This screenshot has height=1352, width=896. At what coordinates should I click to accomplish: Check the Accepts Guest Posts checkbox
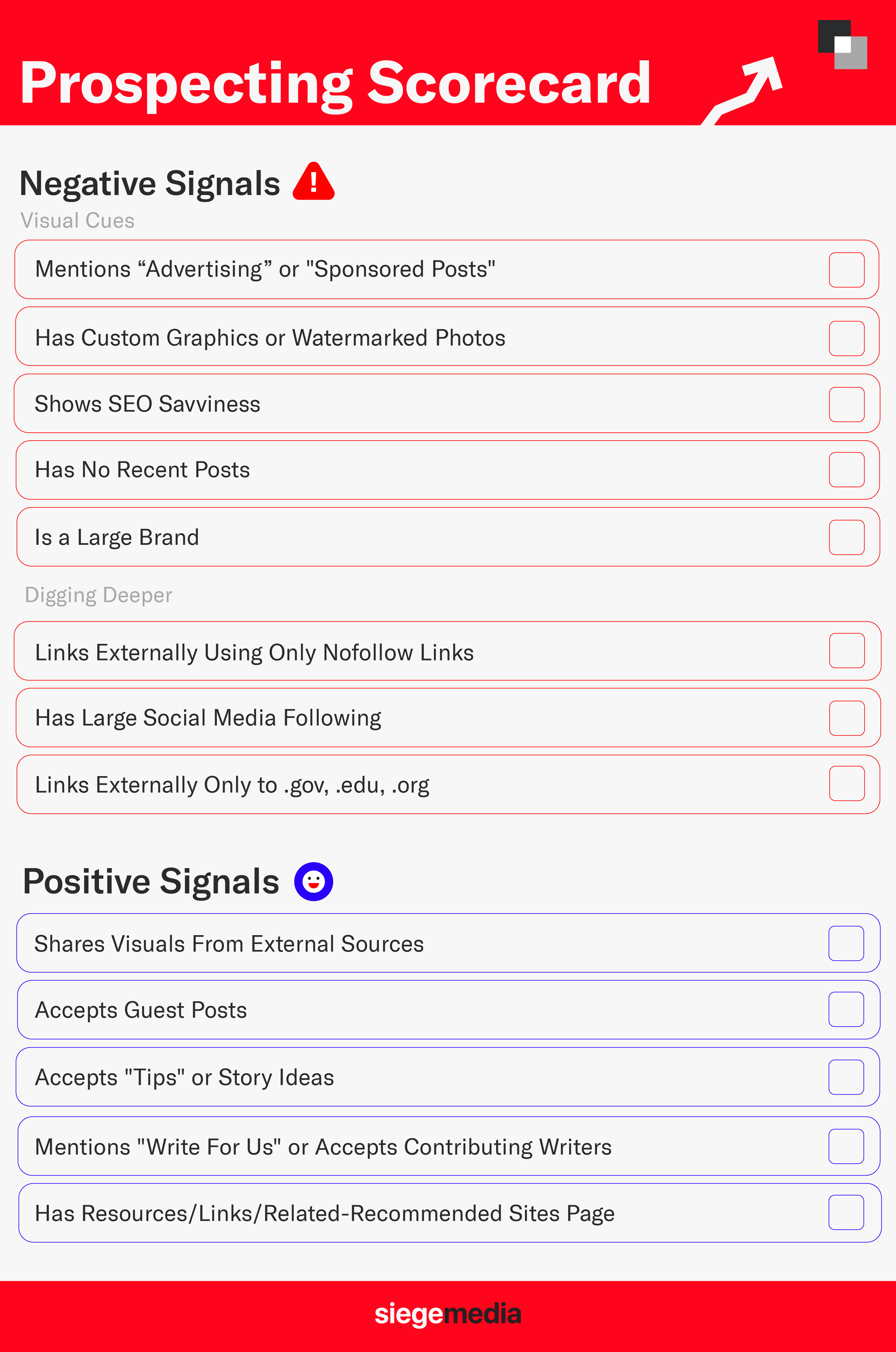coord(846,1009)
